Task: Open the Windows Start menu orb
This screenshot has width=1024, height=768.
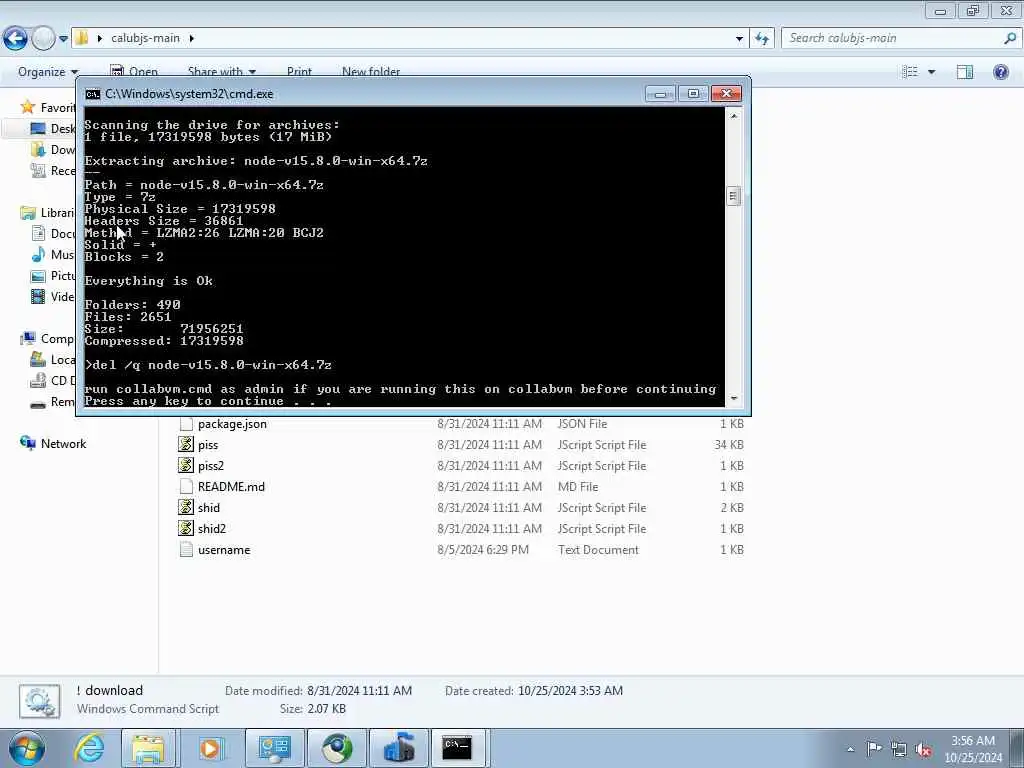Action: click(x=27, y=748)
